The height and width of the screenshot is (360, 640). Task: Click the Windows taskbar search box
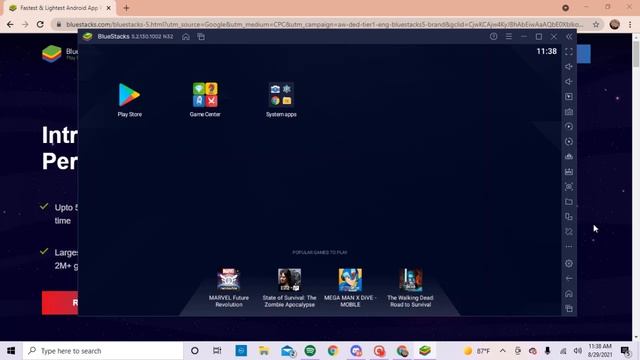click(x=103, y=351)
